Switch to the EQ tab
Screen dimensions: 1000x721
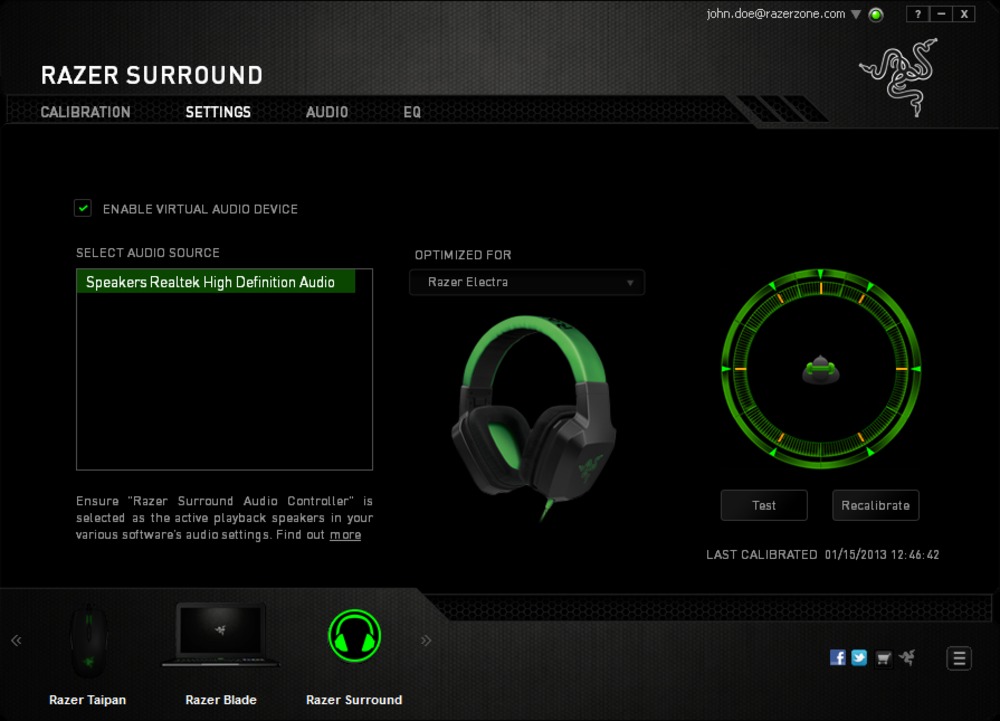412,112
